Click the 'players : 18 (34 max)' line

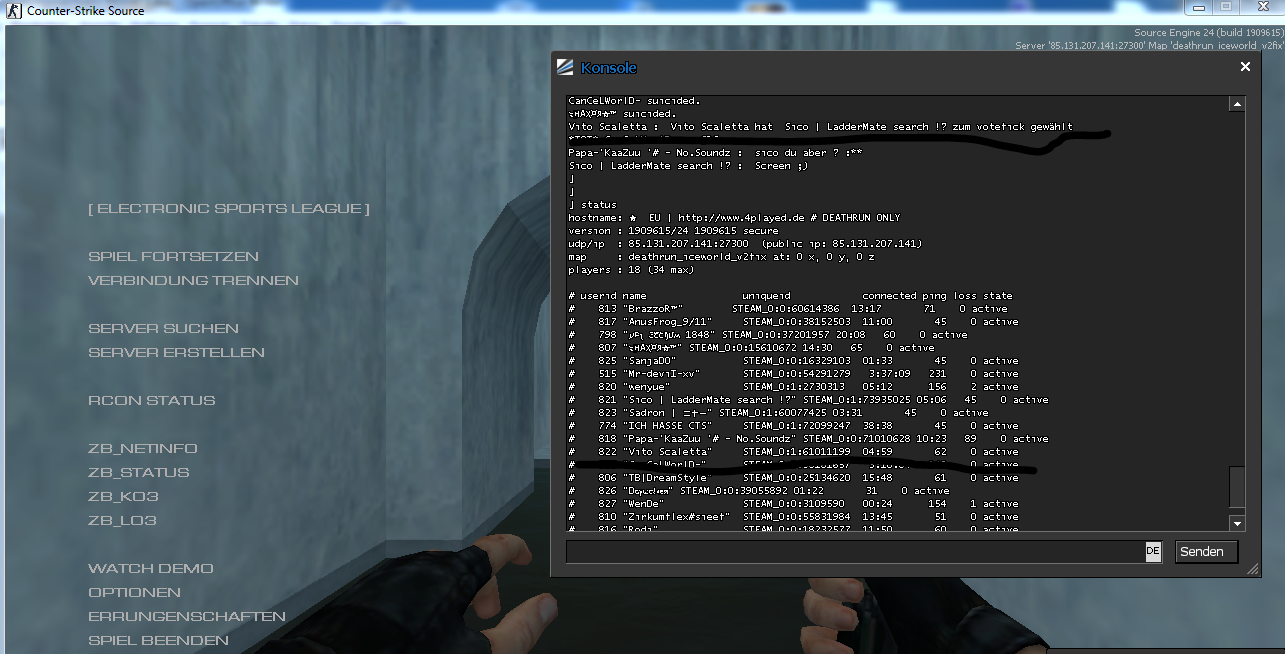pyautogui.click(x=632, y=270)
